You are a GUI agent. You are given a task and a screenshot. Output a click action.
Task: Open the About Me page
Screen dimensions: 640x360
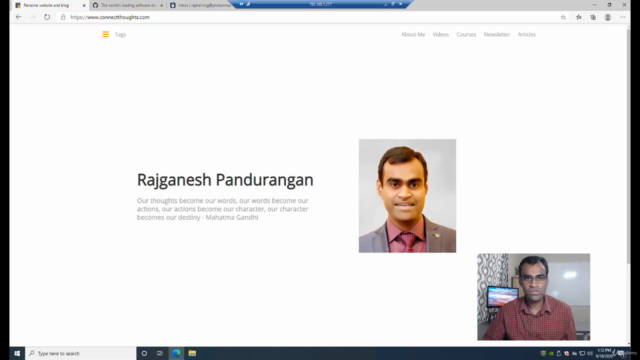pos(413,34)
